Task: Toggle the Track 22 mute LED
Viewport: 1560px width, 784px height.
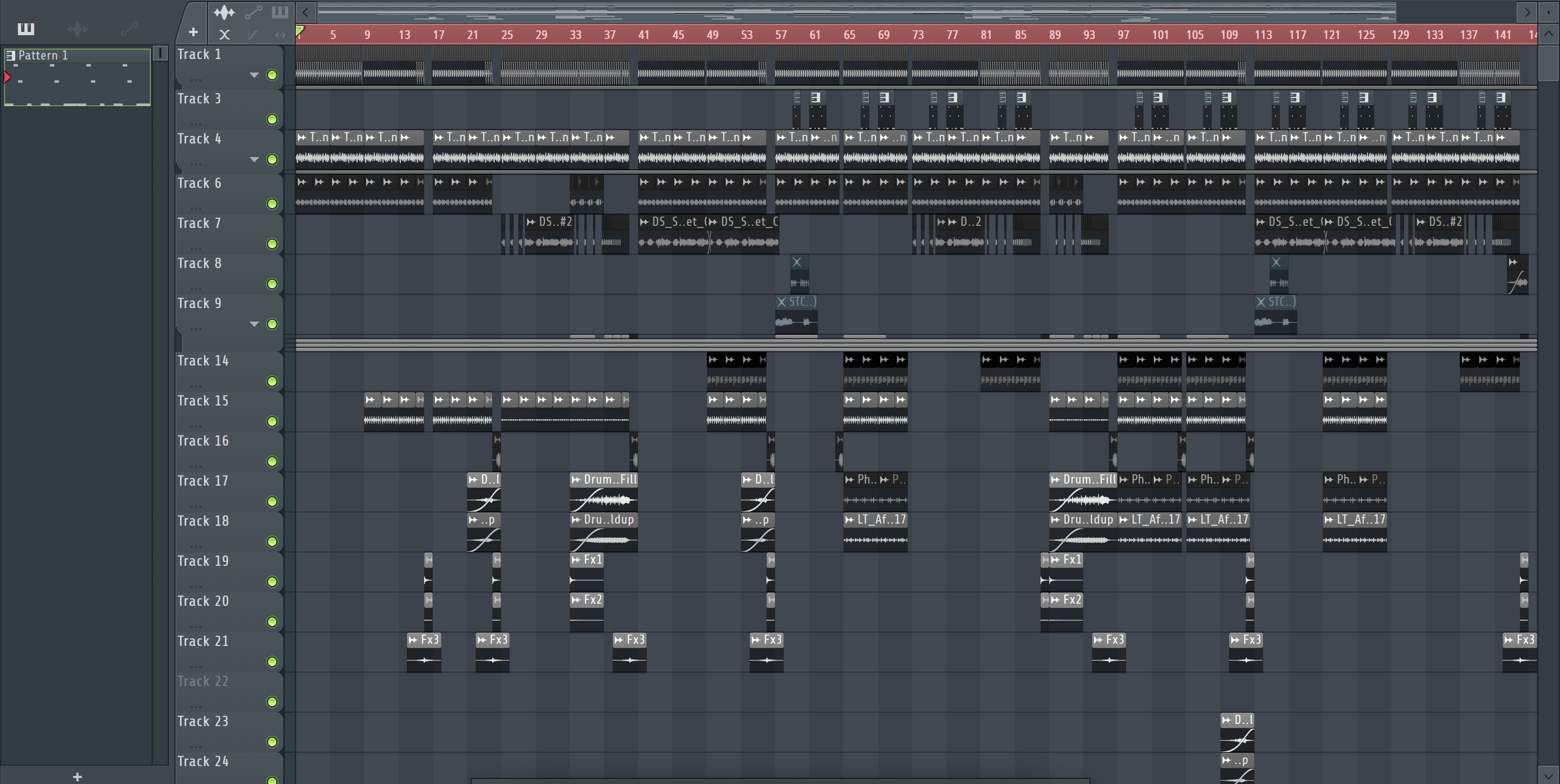Action: tap(272, 702)
